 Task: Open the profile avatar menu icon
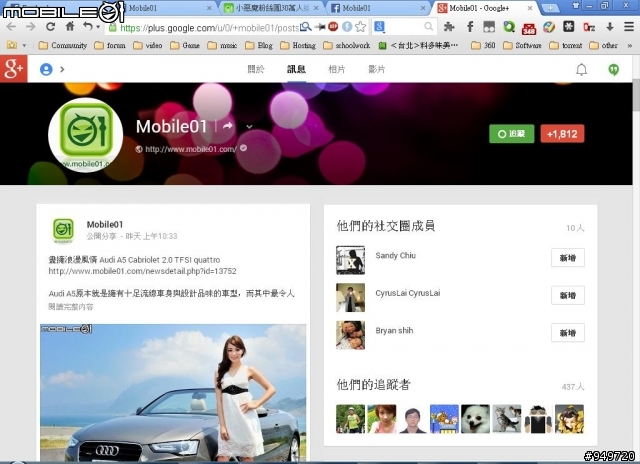(x=46, y=69)
